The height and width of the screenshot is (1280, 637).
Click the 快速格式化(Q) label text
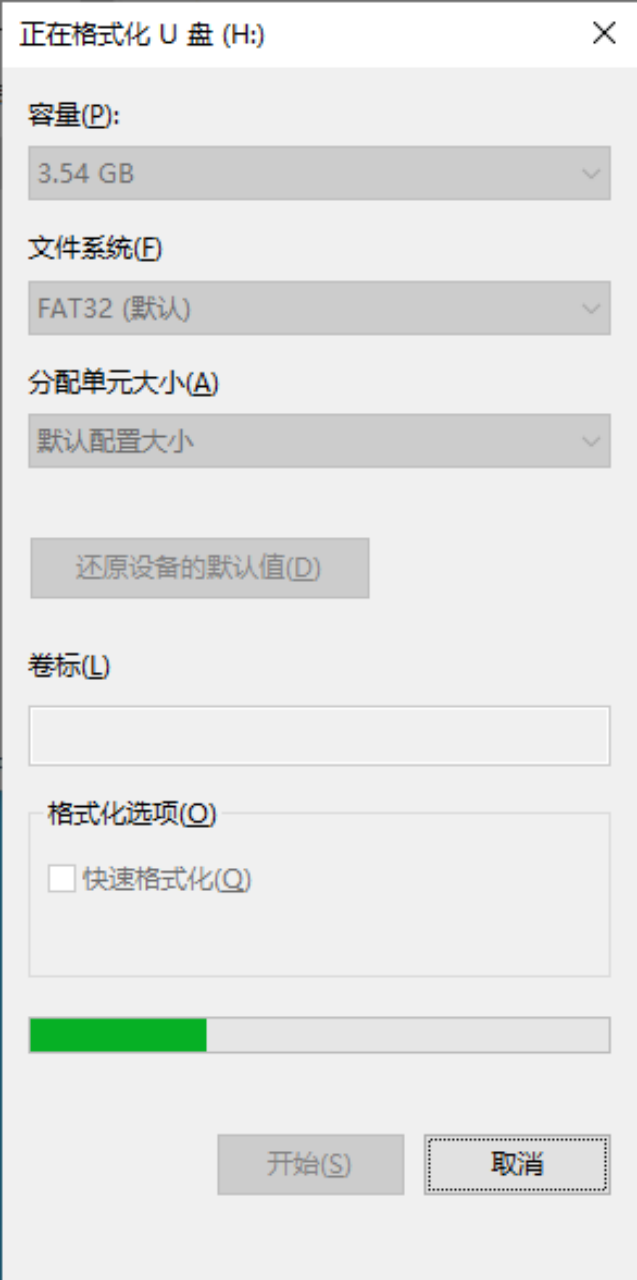(x=166, y=879)
